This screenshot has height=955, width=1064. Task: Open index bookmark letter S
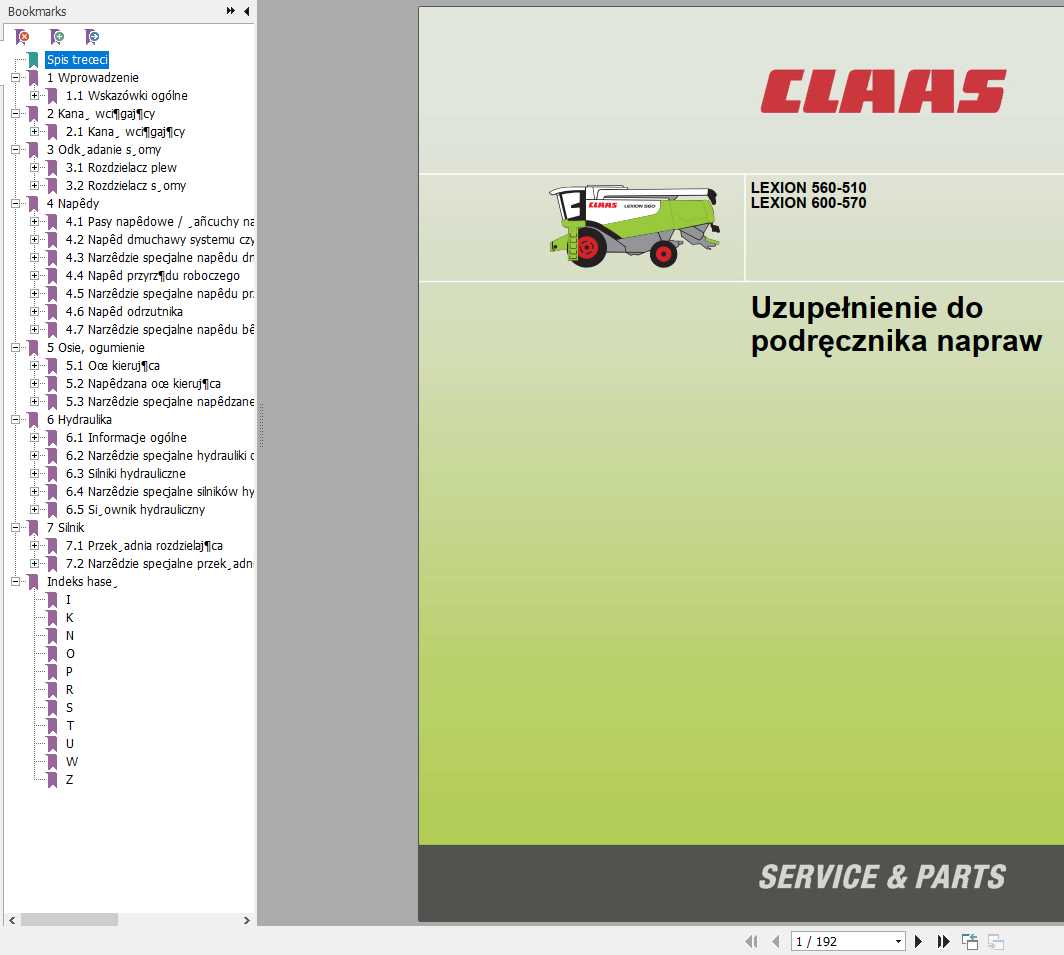click(69, 708)
